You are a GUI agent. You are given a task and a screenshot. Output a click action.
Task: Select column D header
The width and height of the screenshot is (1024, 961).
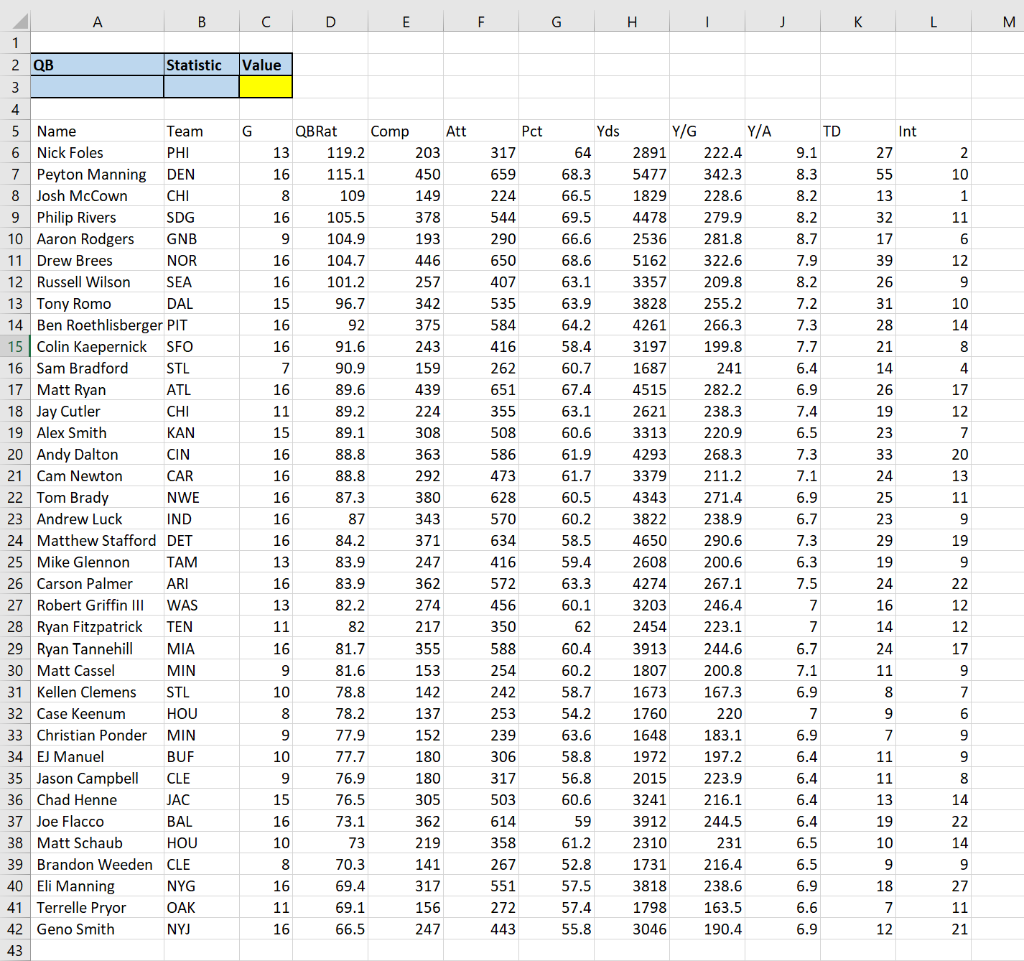coord(330,22)
